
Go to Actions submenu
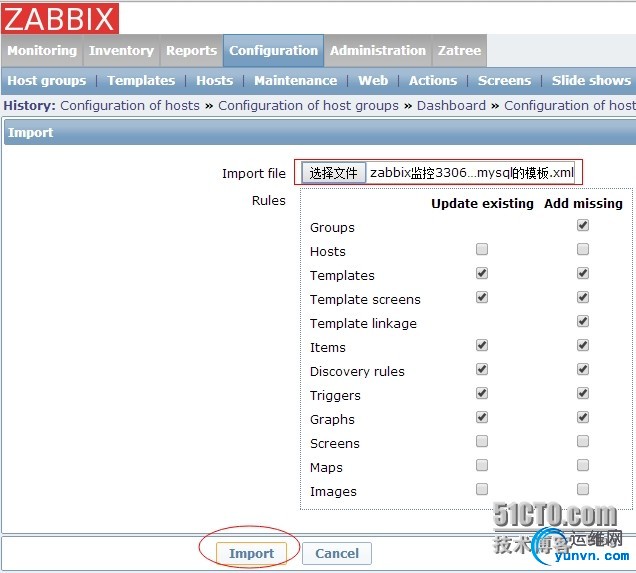point(433,81)
